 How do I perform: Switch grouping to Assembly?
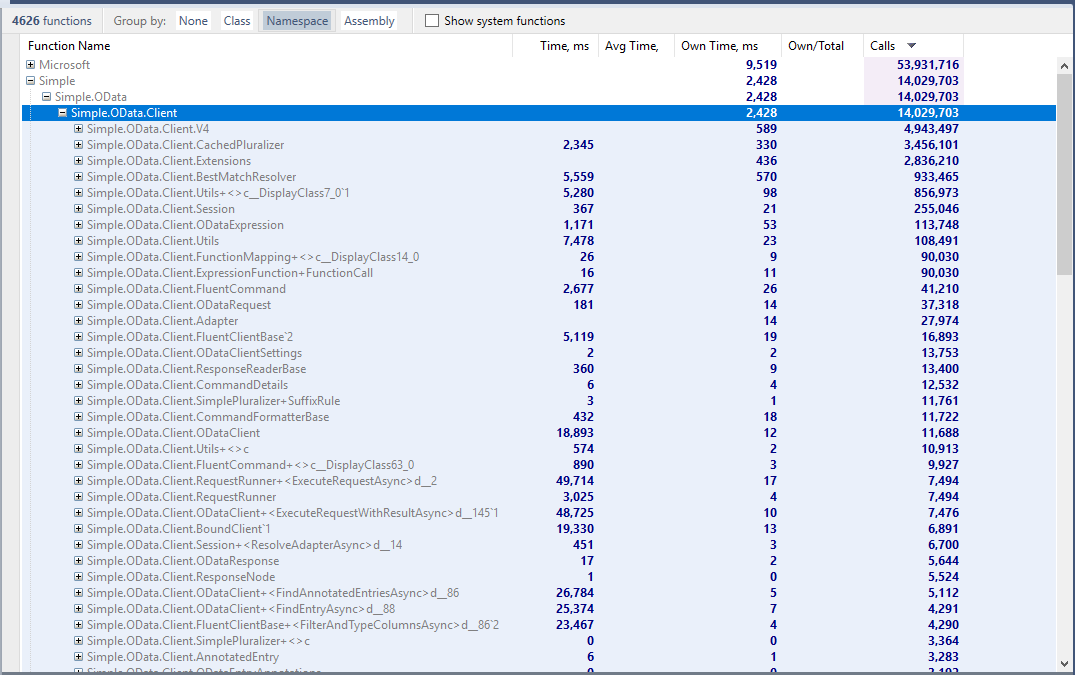(x=368, y=20)
